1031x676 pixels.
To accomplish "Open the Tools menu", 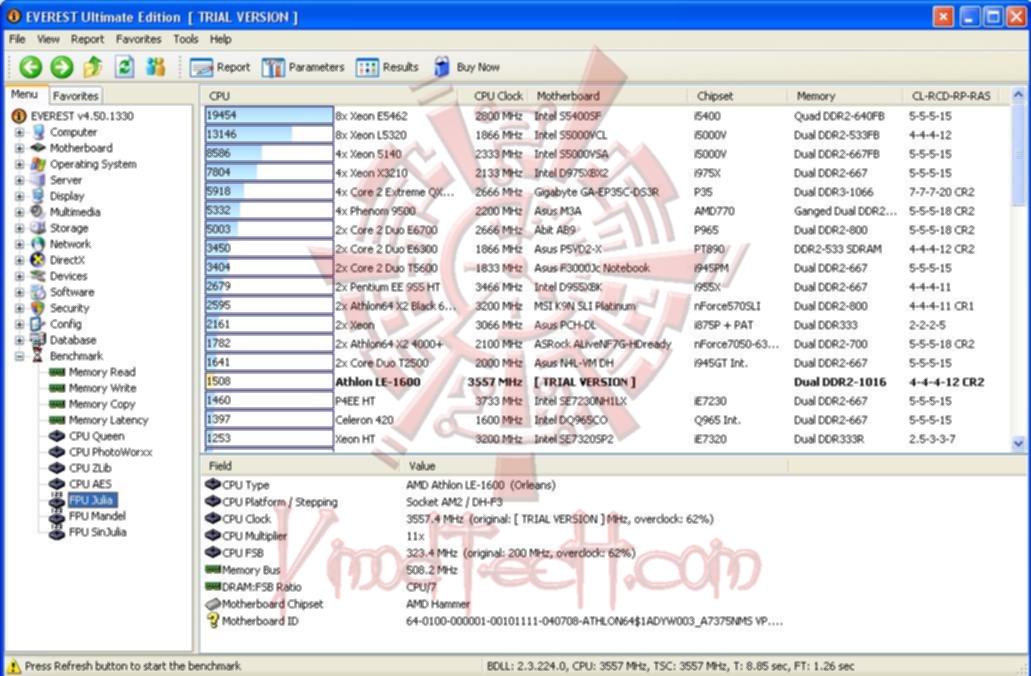I will 185,39.
